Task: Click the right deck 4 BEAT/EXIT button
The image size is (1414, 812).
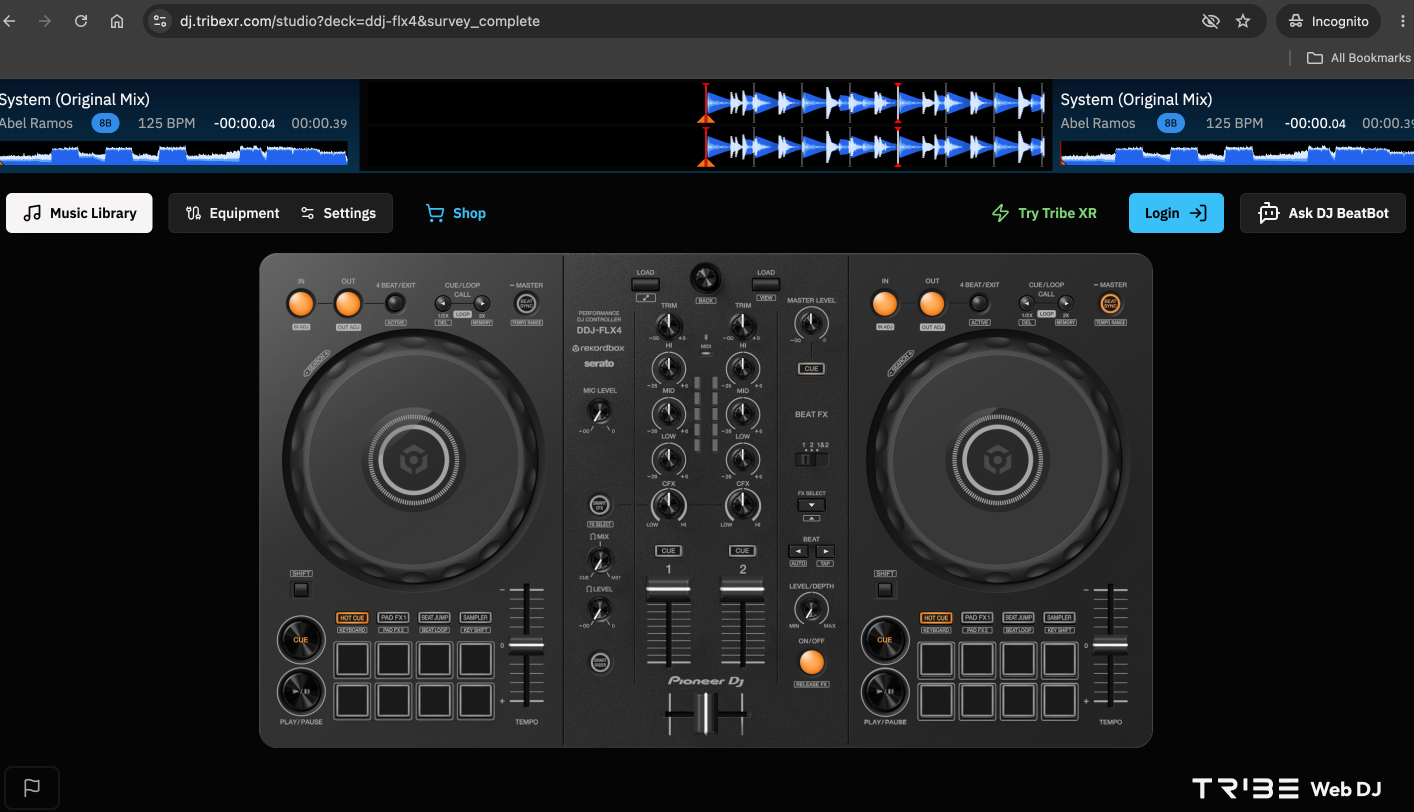Action: tap(979, 303)
